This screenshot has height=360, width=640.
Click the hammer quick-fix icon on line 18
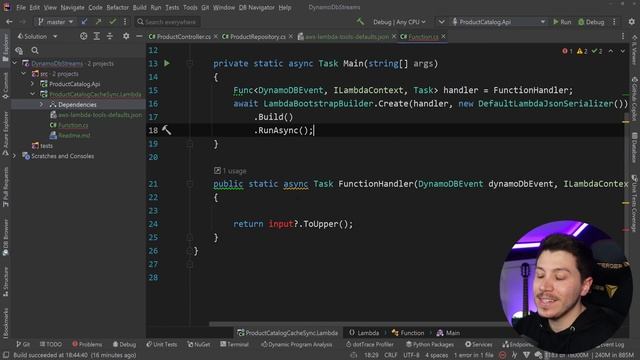point(167,130)
